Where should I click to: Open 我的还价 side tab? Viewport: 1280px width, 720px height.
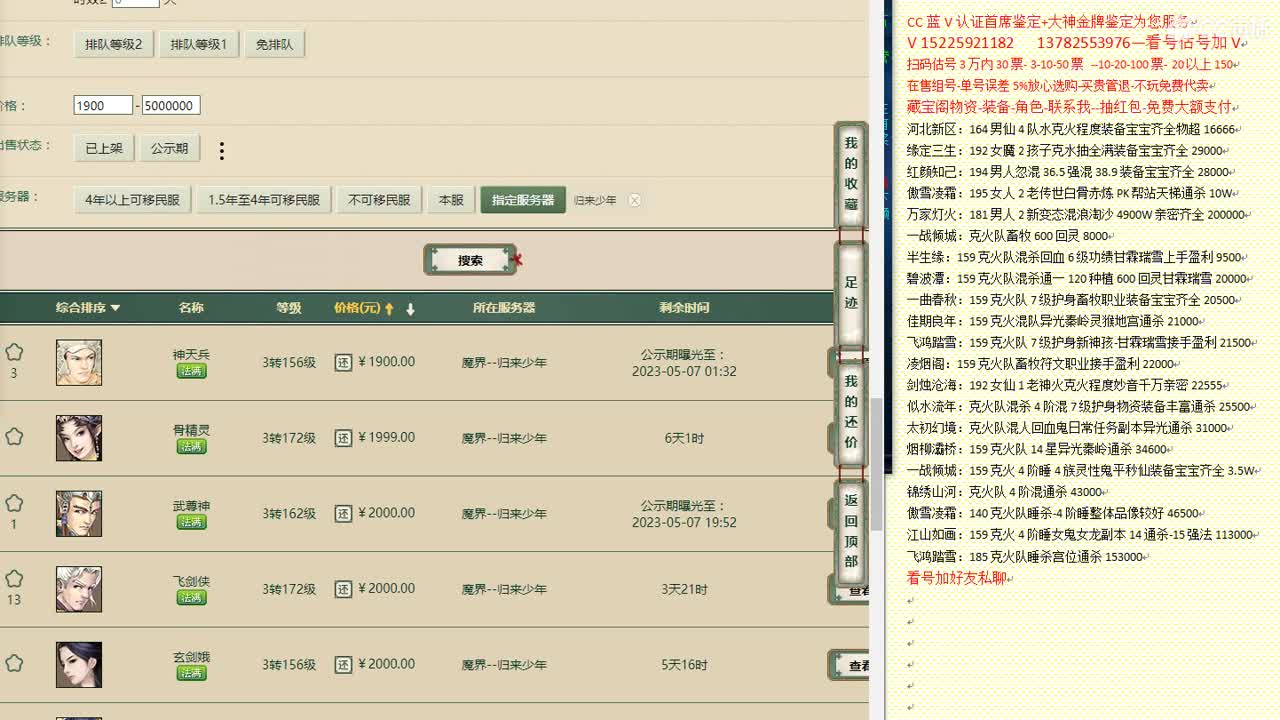click(x=851, y=413)
